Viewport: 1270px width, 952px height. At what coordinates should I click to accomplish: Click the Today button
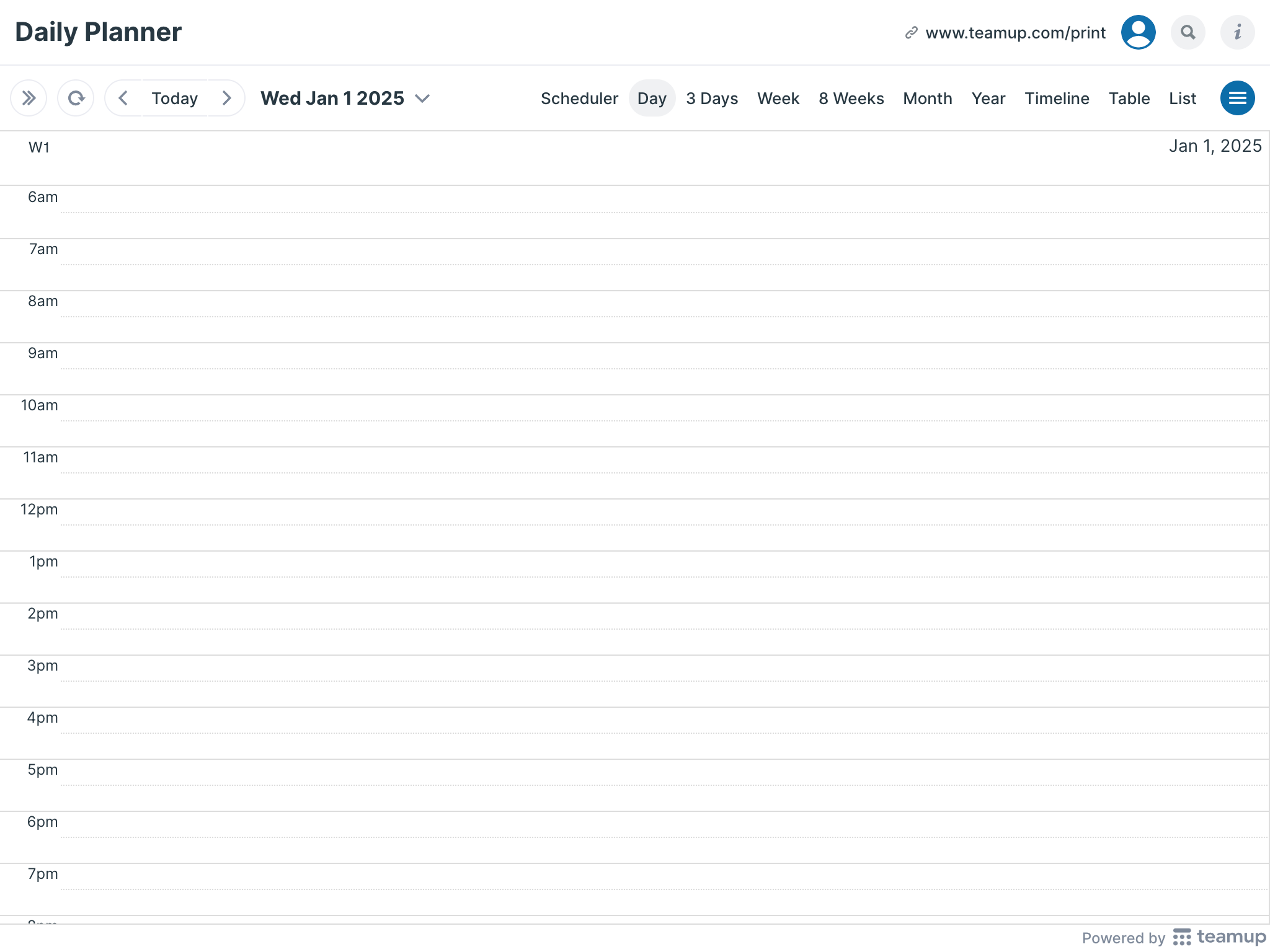click(174, 98)
